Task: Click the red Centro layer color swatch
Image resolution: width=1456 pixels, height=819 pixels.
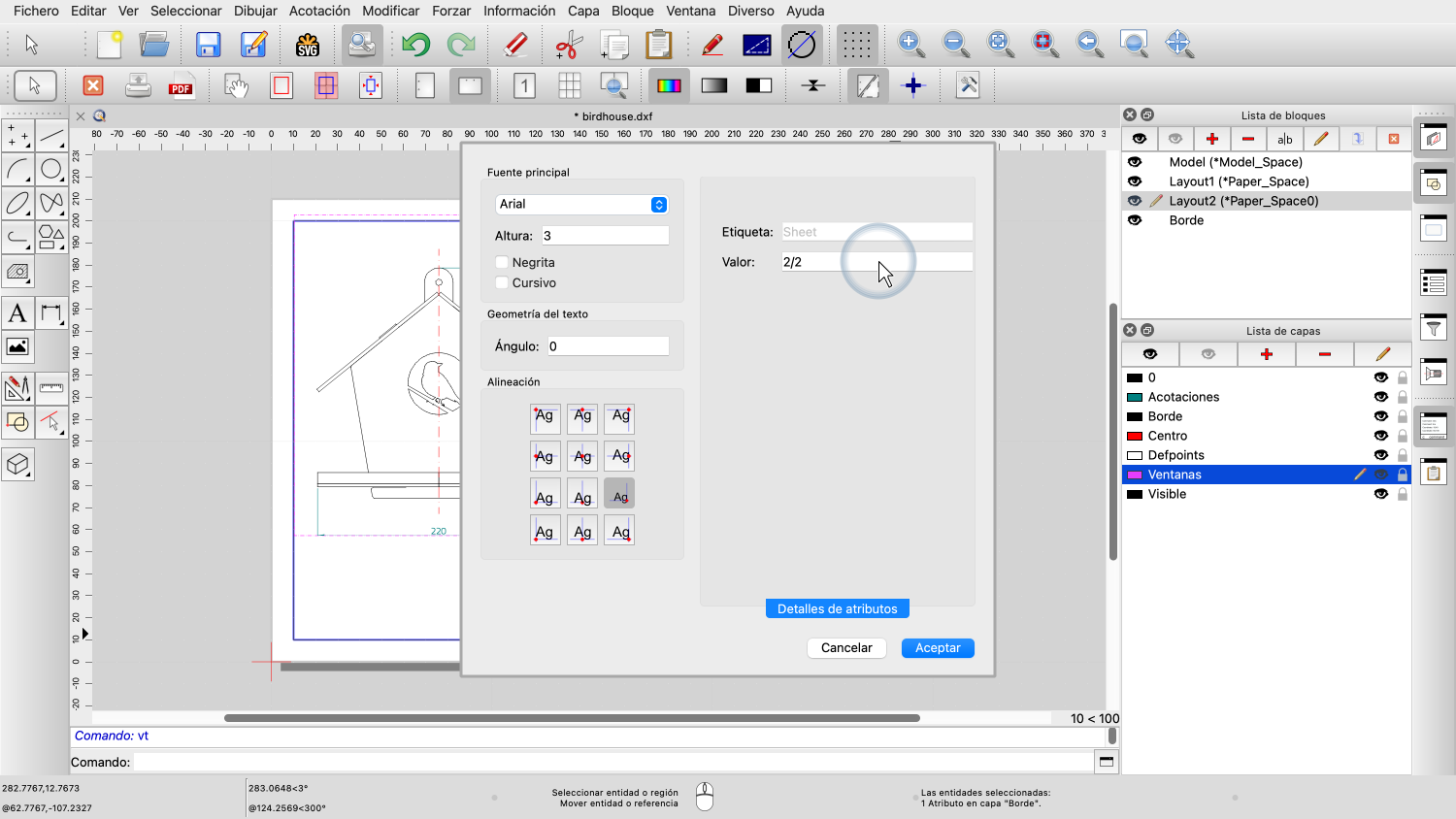Action: [1134, 436]
